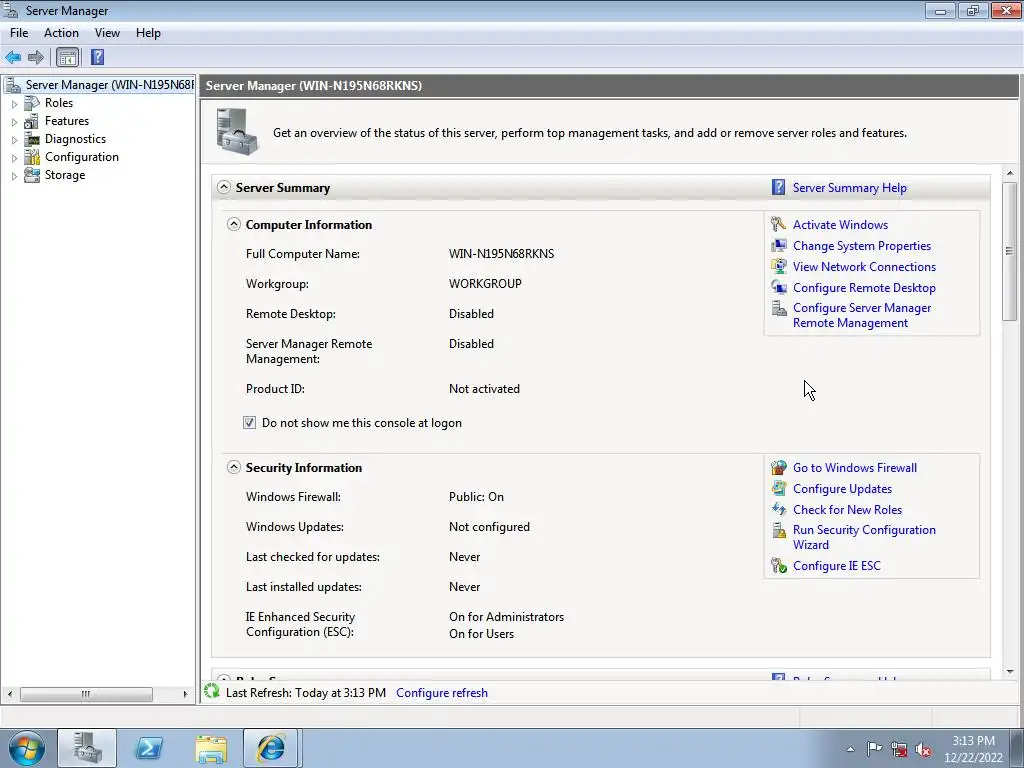Collapse the Computer Information section chevron
Screen dimensions: 1024x768
coord(233,224)
